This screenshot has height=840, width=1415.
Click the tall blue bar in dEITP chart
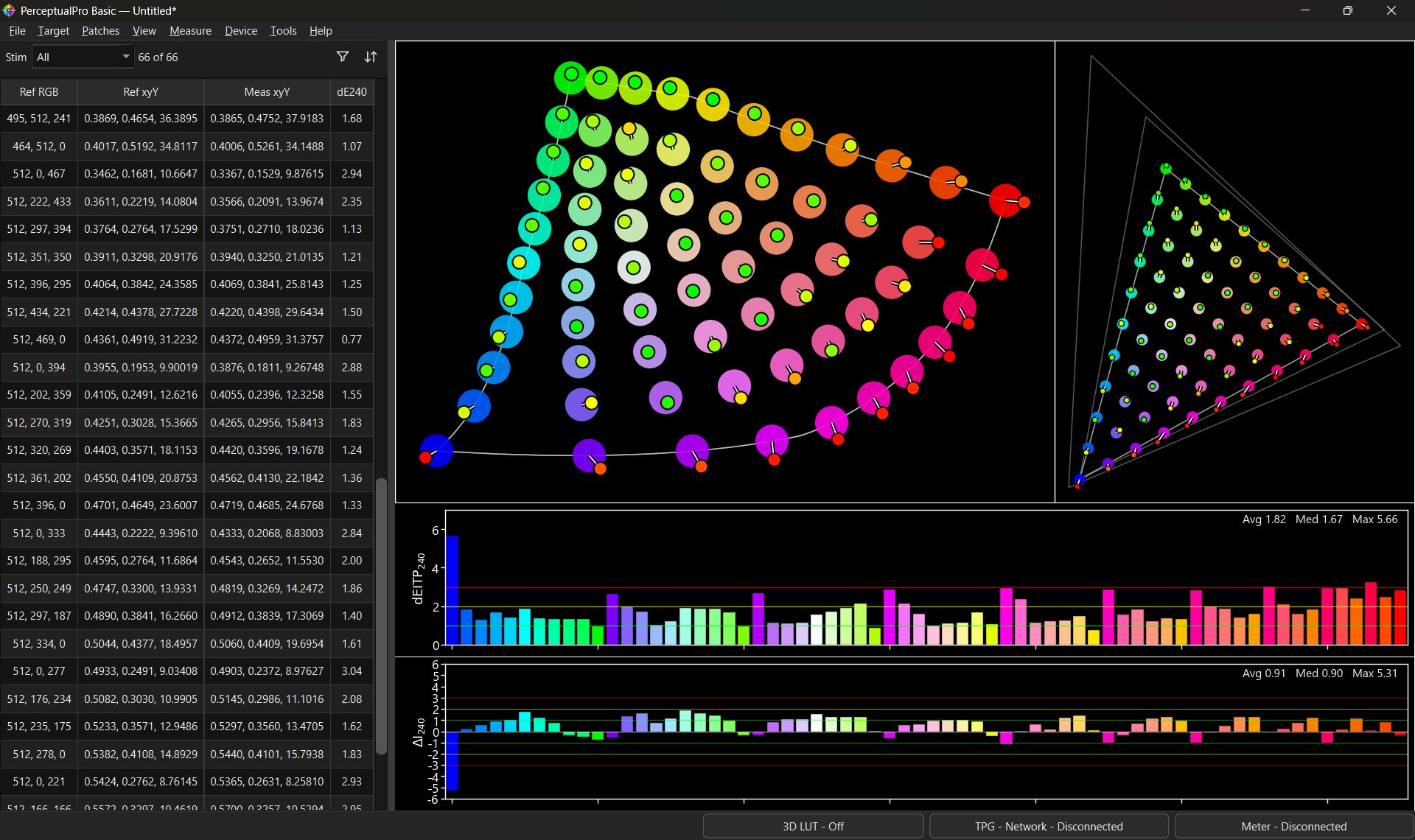point(453,589)
